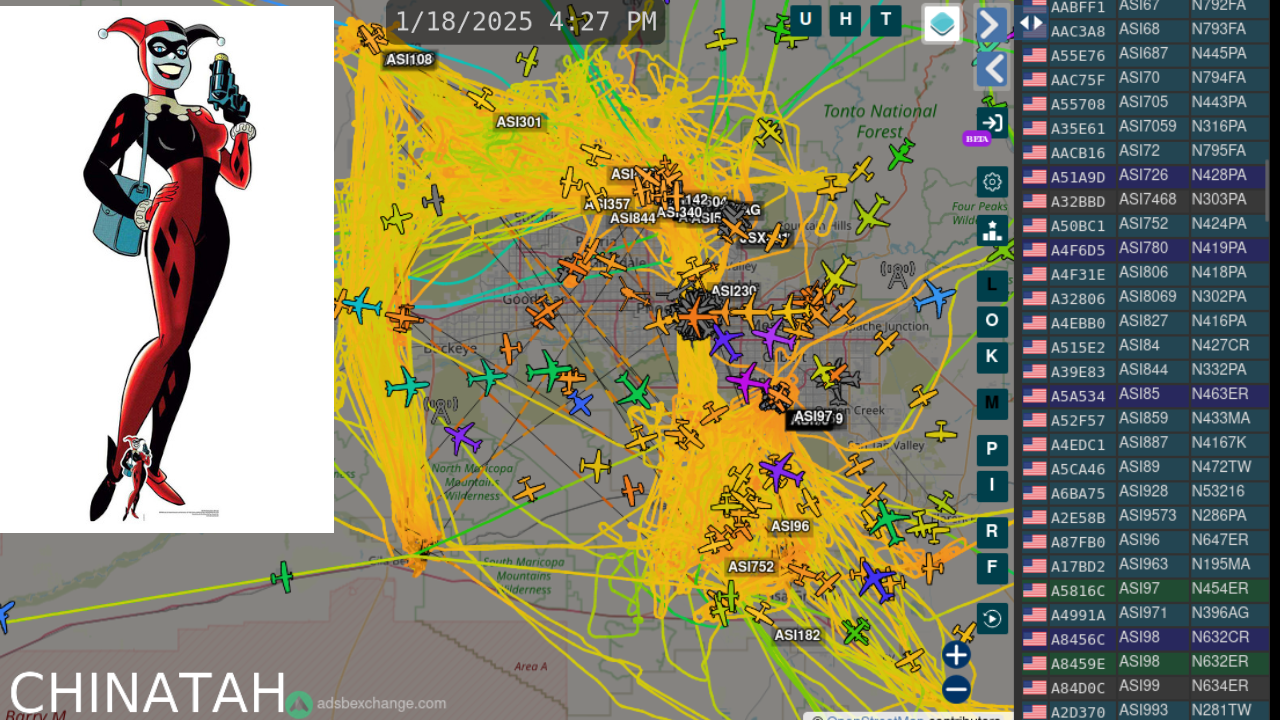1280x720 pixels.
Task: Select table row with hex A5A534
Action: [x=1145, y=395]
